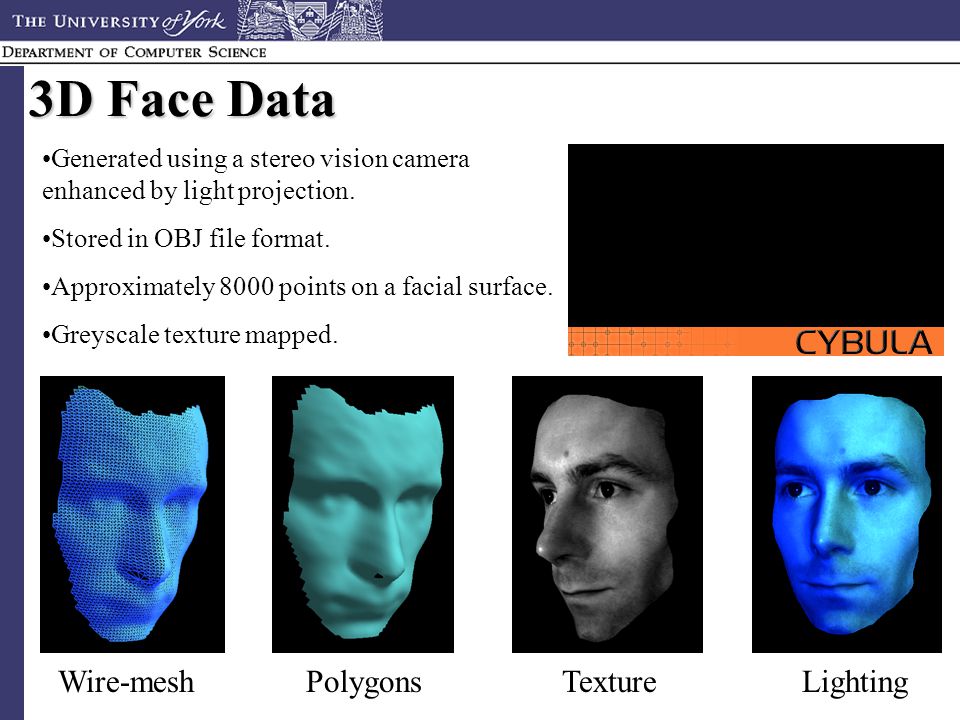This screenshot has height=720, width=960.
Task: Click the bullet about stereo vision camera
Action: (x=256, y=174)
